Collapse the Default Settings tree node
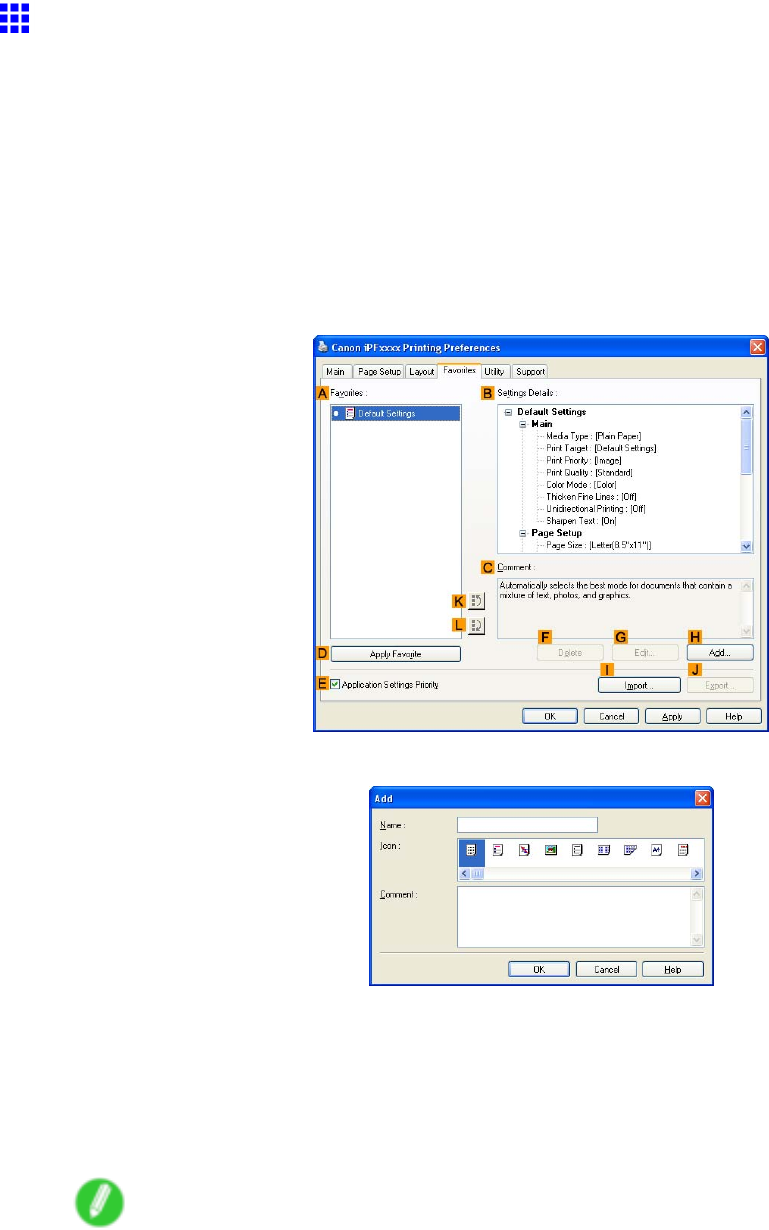Image resolution: width=769 pixels, height=1230 pixels. [x=508, y=412]
